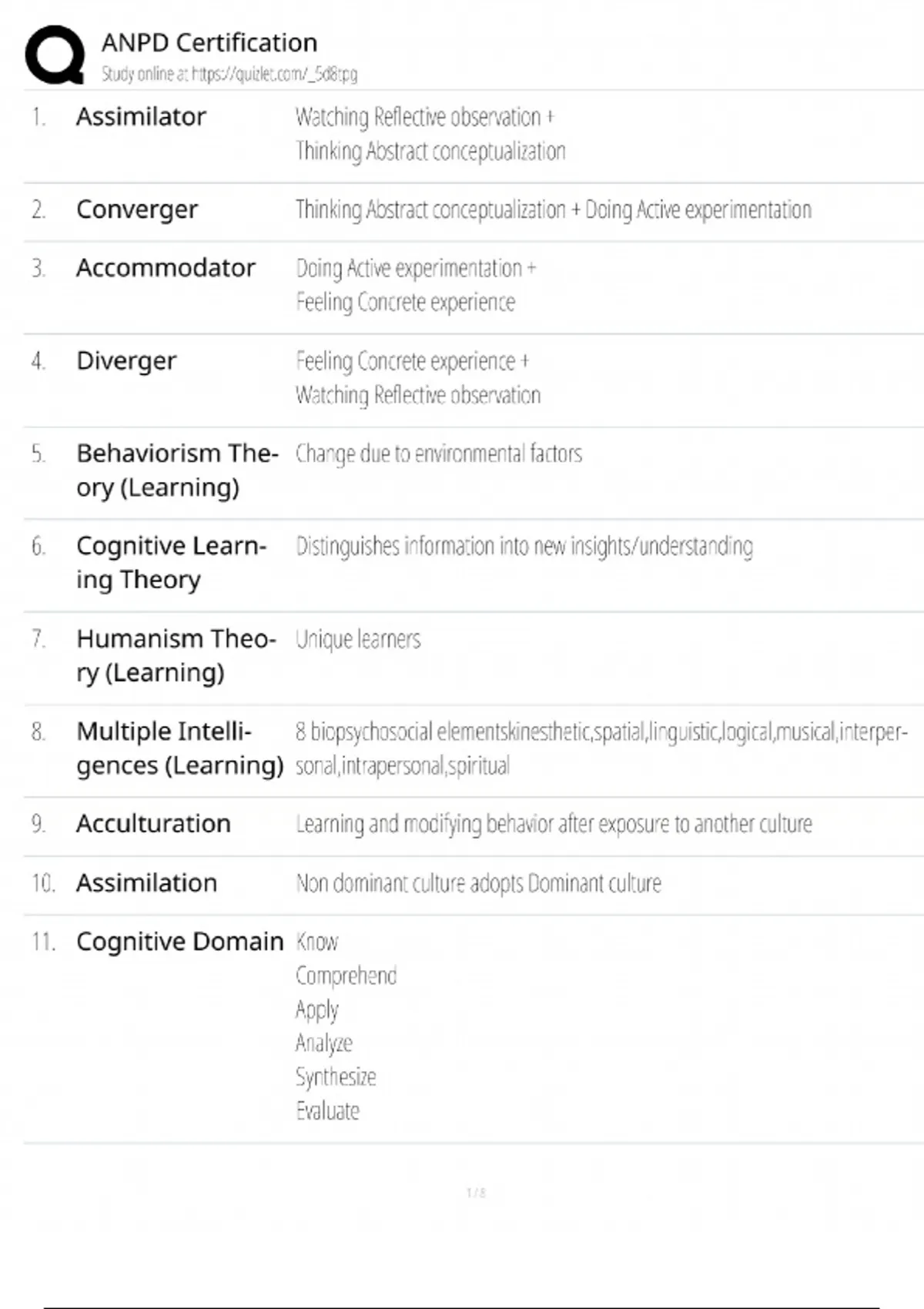
Task: Click the 'Unique learners' definition
Action: click(x=358, y=639)
